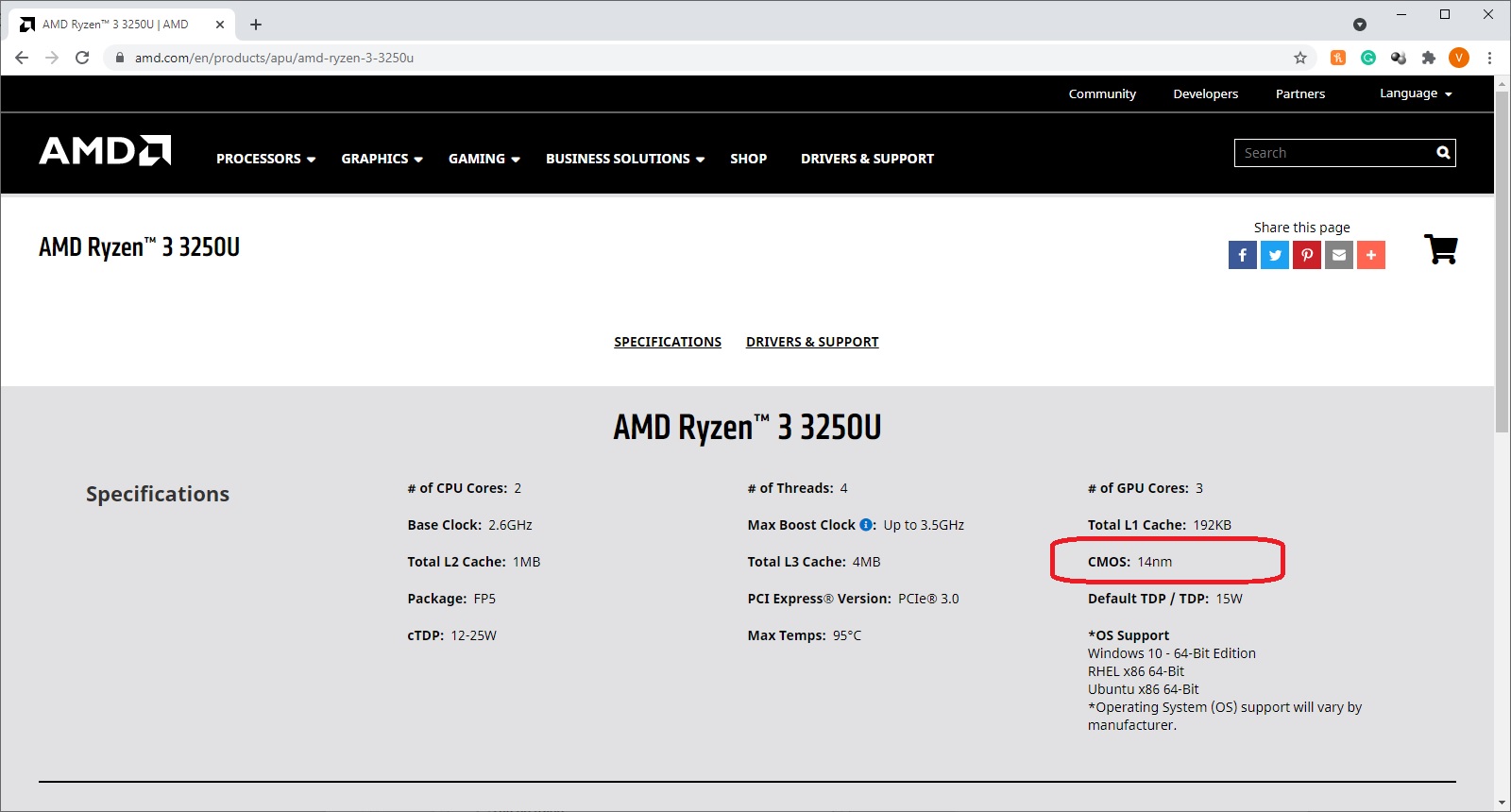The width and height of the screenshot is (1511, 812).
Task: Open the Community link
Action: [1102, 93]
